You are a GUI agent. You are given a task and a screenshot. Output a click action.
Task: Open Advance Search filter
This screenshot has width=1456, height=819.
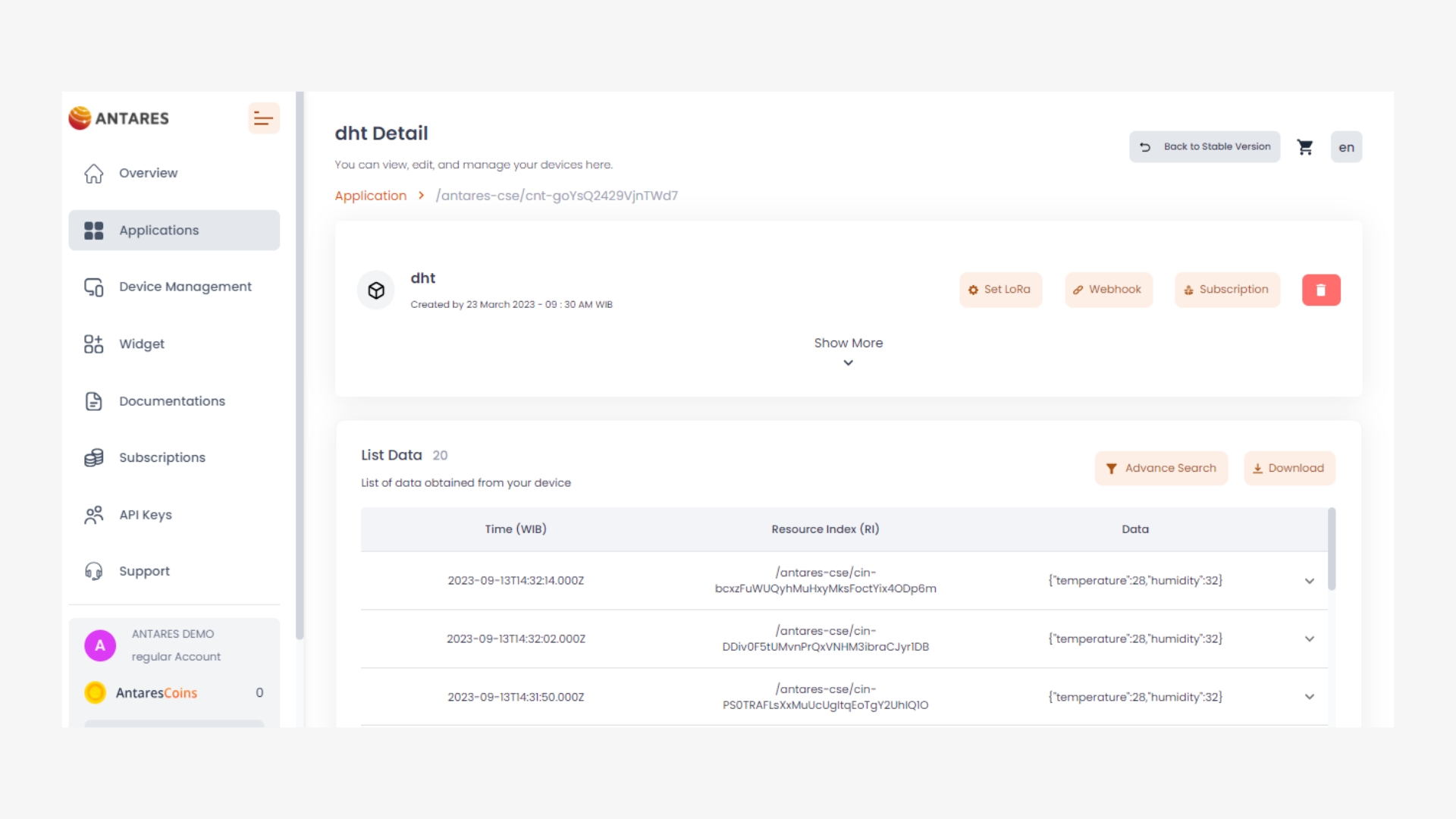[1160, 468]
